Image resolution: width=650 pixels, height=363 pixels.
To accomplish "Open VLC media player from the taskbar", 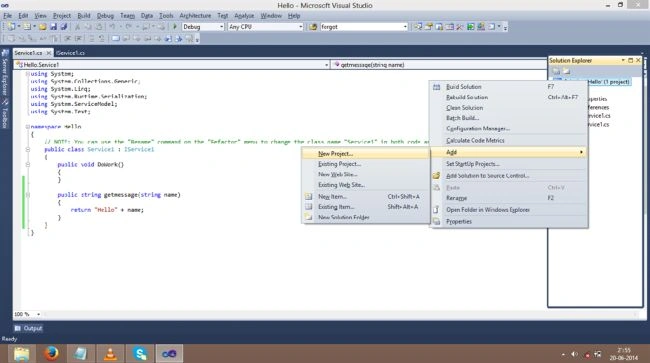I will click(x=110, y=353).
